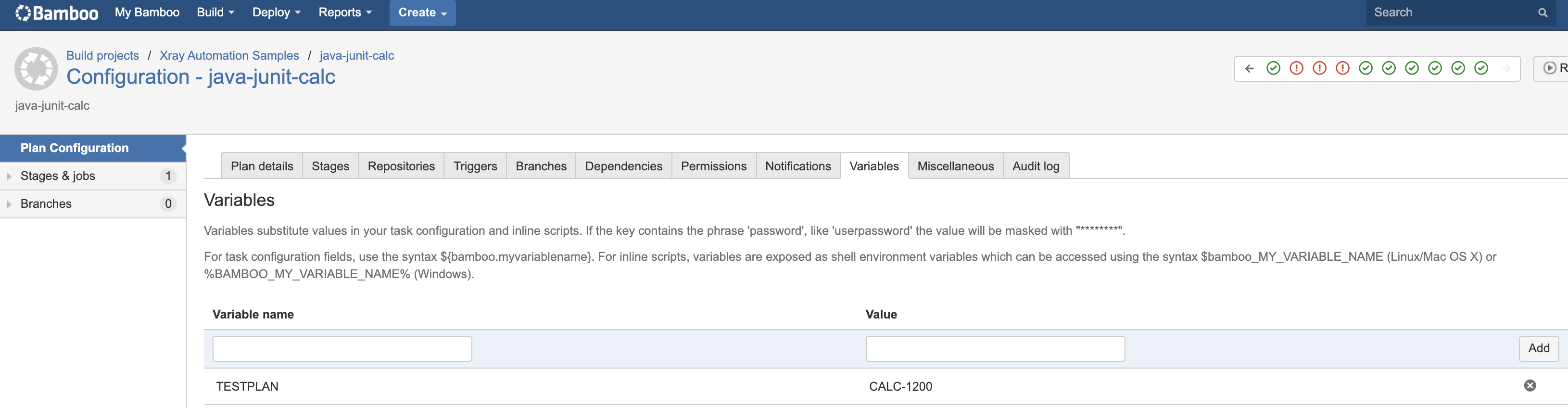Open Xray Automation Samples breadcrumb link
The width and height of the screenshot is (1568, 408).
coord(229,55)
